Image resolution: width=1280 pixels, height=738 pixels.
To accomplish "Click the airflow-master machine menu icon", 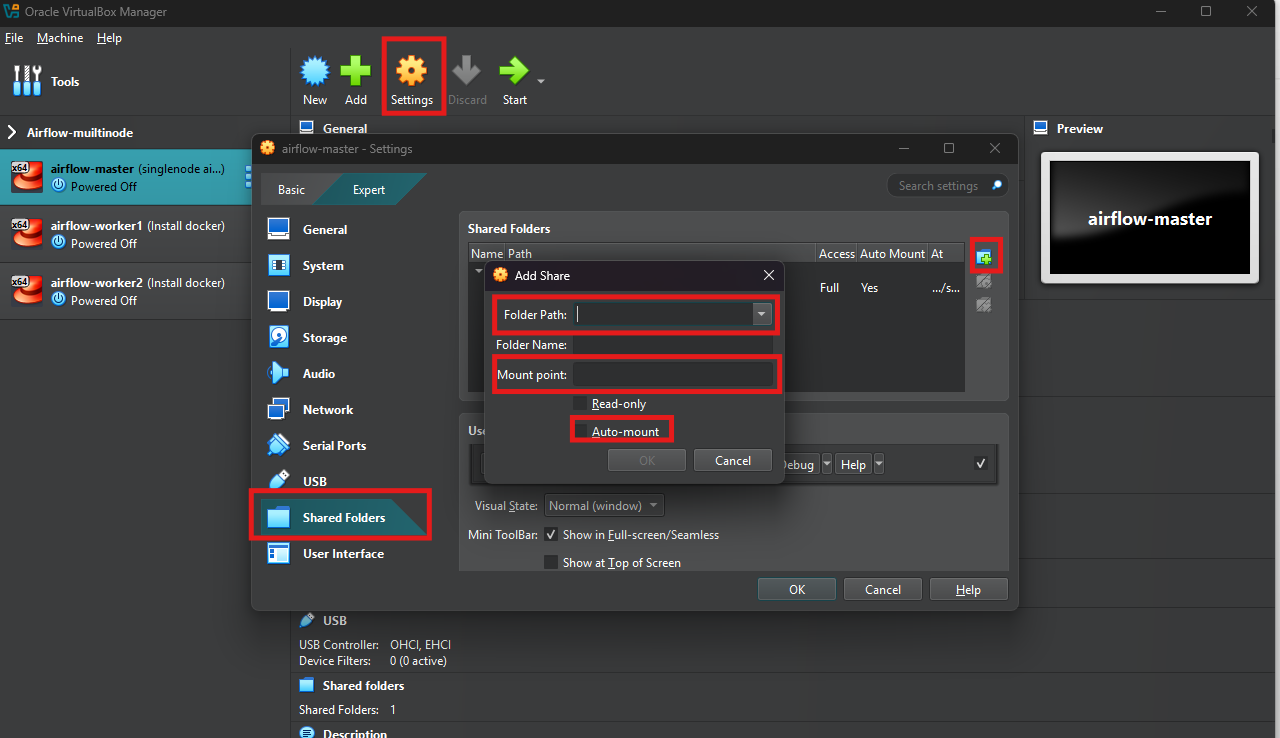I will (247, 178).
